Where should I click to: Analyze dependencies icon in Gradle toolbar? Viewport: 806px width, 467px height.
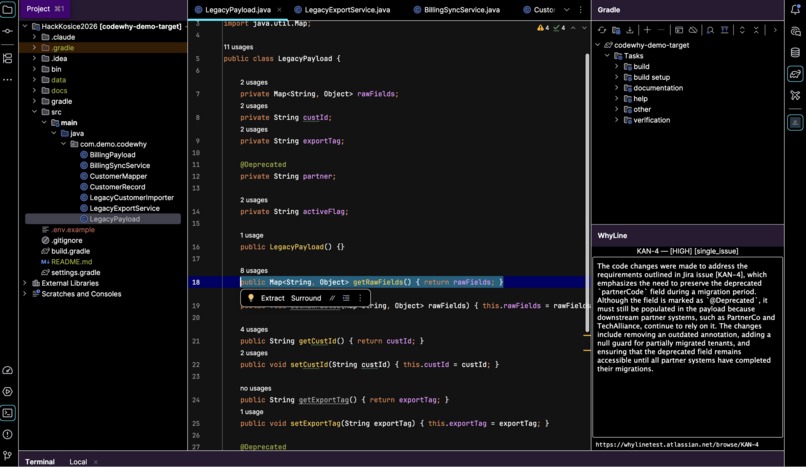(x=710, y=30)
